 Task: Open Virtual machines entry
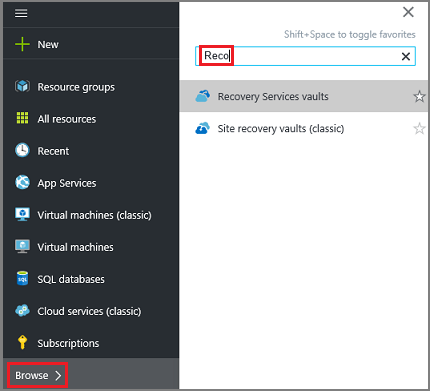[x=91, y=247]
